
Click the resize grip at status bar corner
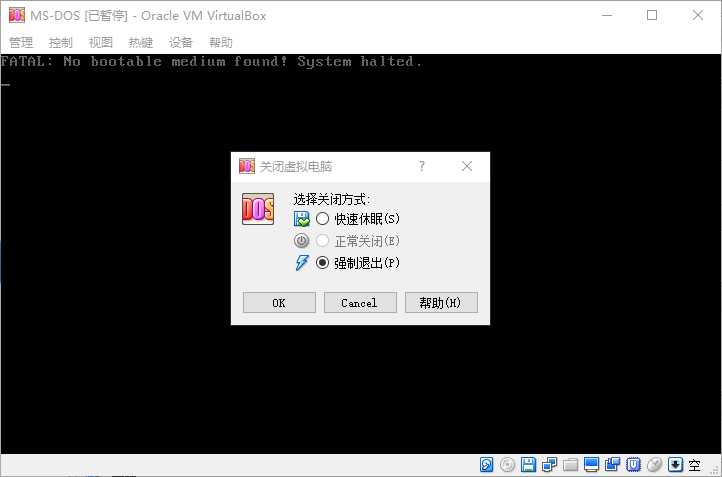(x=715, y=471)
